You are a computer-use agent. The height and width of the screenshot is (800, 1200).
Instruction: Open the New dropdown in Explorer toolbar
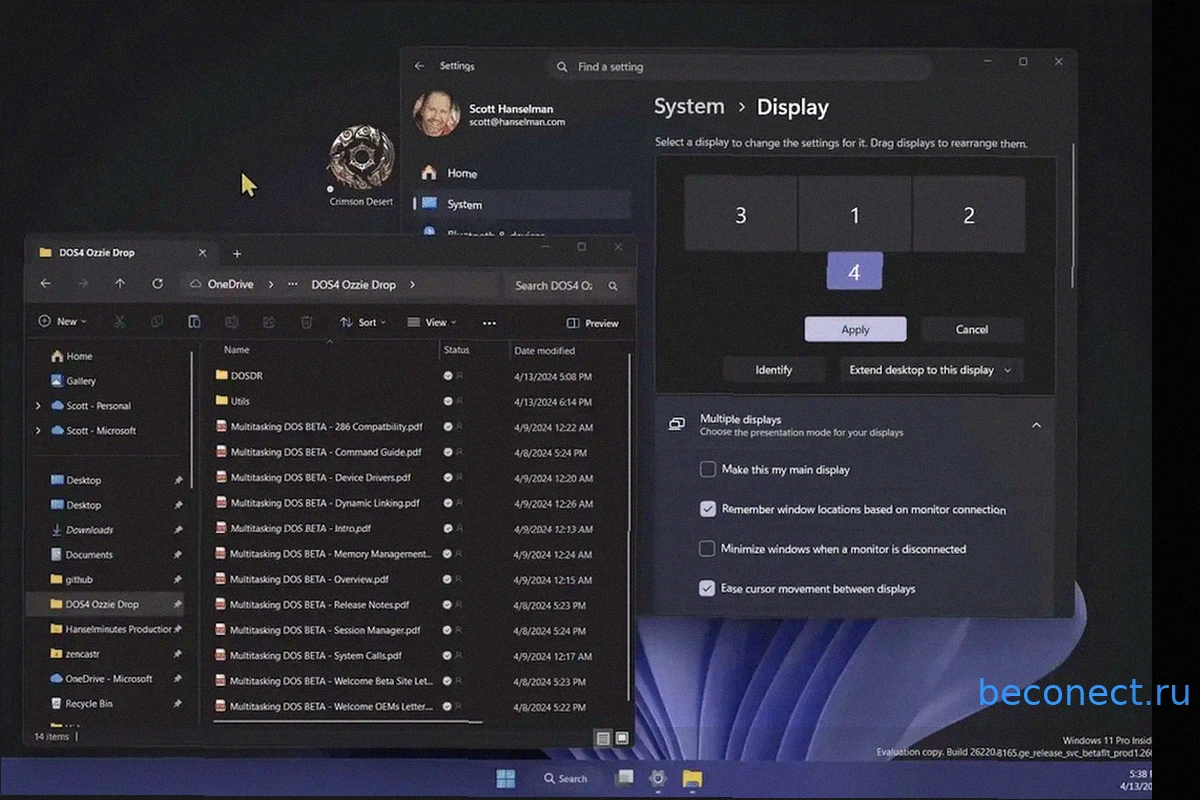pyautogui.click(x=62, y=322)
